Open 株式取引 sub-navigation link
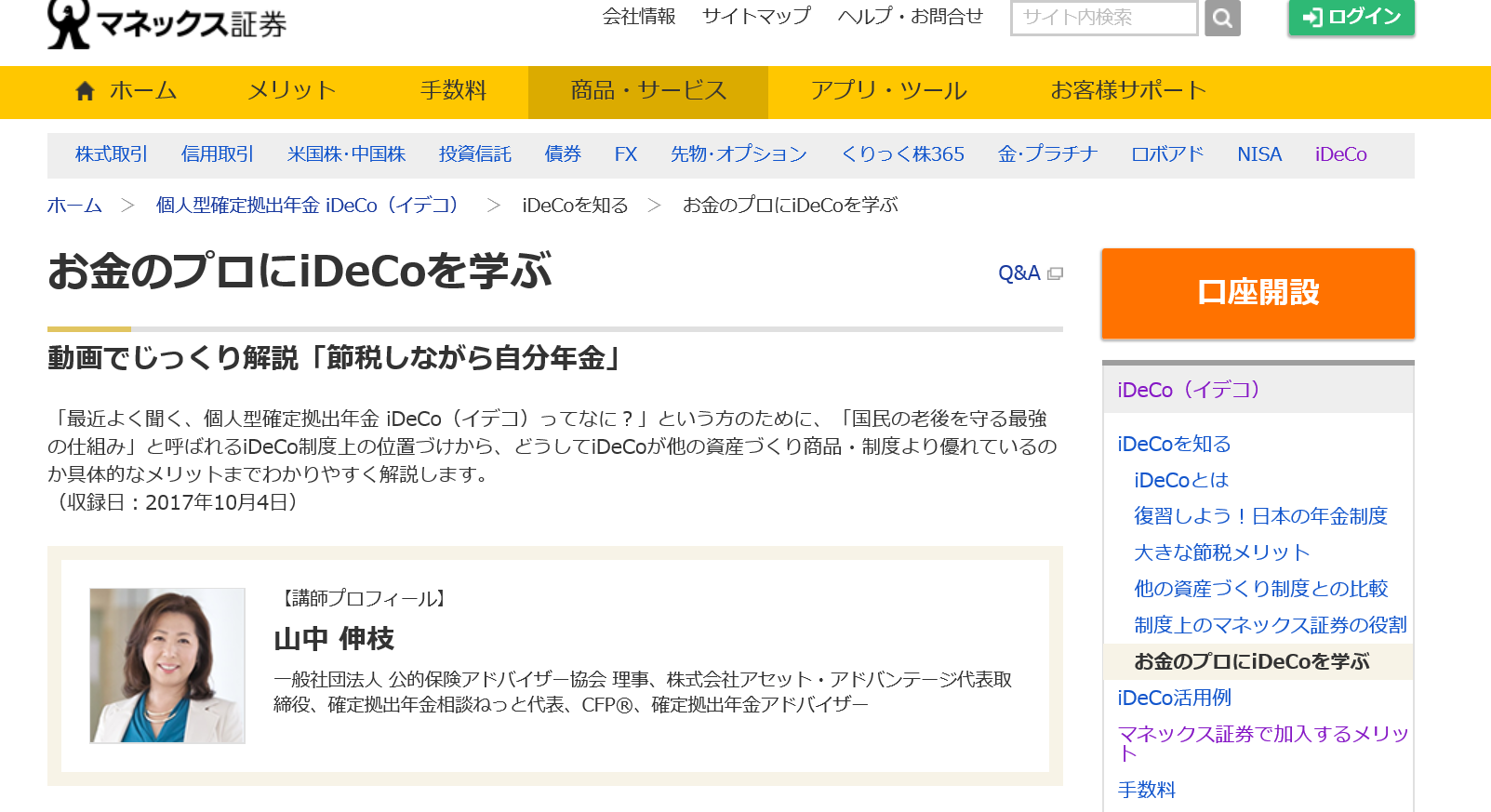 112,154
